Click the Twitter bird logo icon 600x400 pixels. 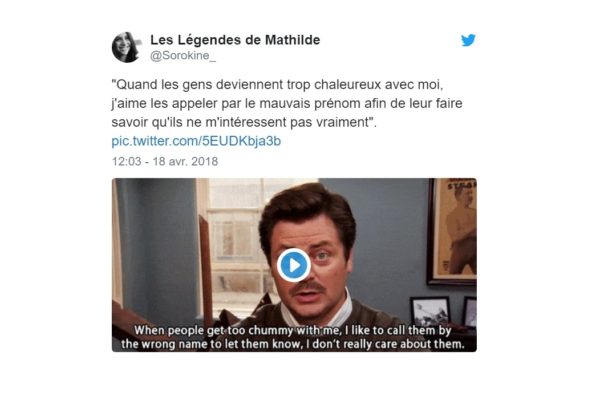(468, 40)
